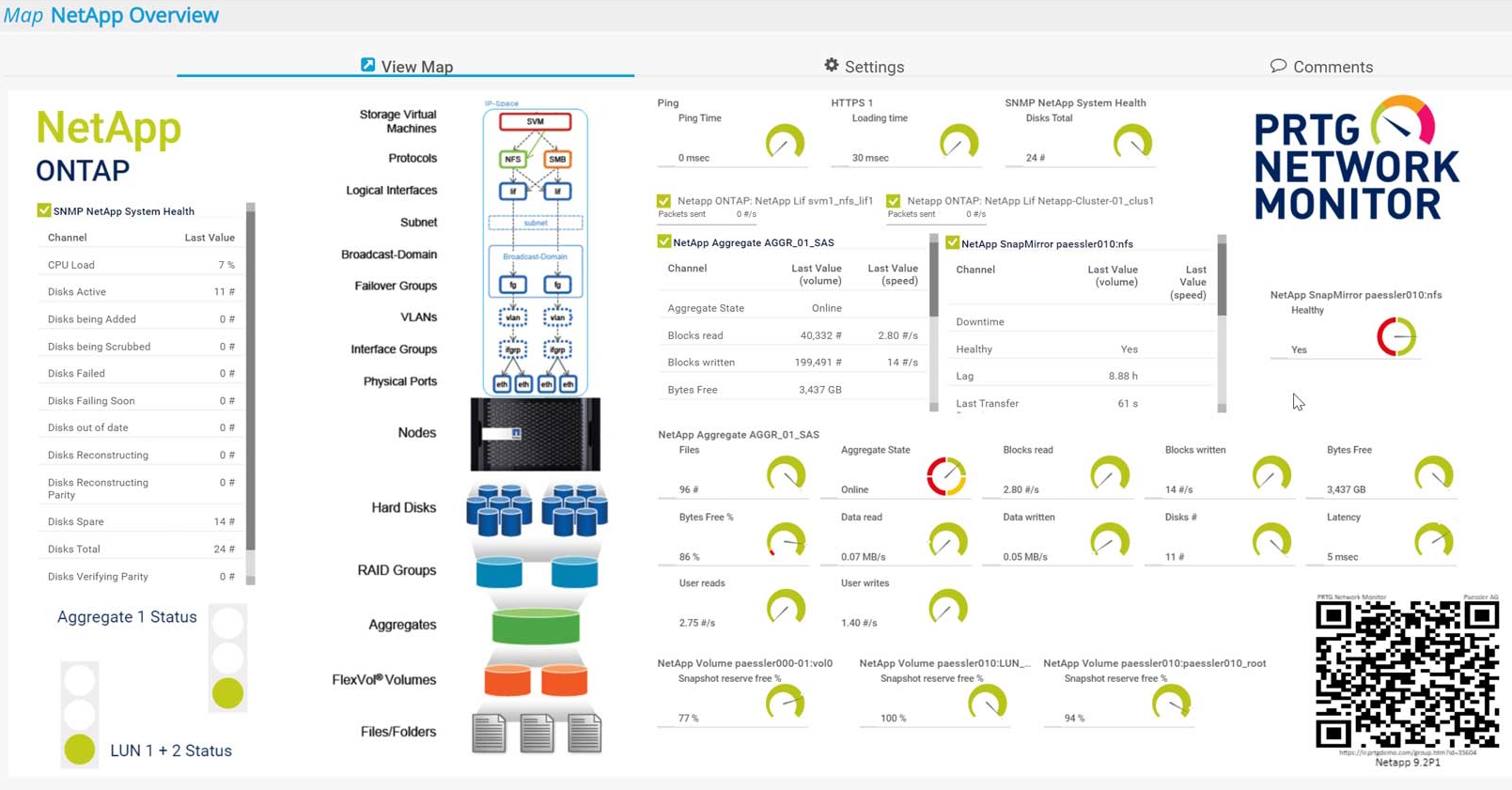
Task: Click the subnet box in the diagram
Action: pyautogui.click(x=535, y=223)
